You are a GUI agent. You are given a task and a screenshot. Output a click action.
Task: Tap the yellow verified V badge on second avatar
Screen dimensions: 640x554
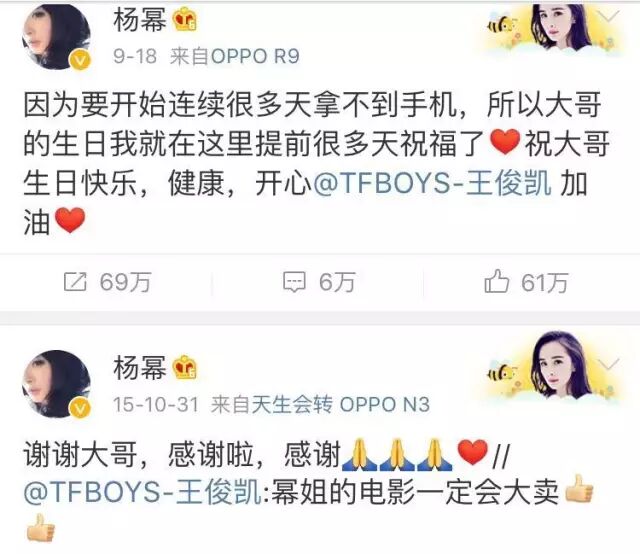point(80,408)
